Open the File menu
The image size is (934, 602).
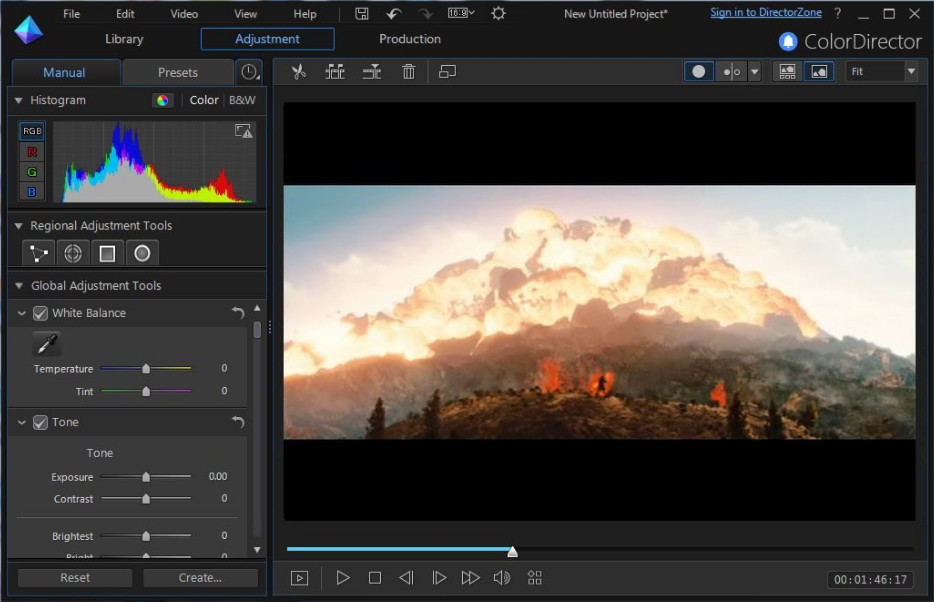click(x=71, y=14)
